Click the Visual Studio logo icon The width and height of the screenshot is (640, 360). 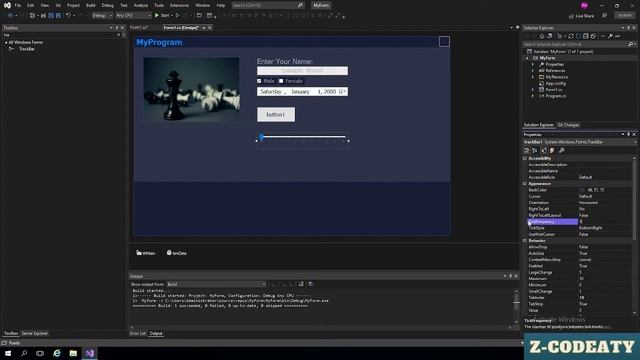coord(7,5)
